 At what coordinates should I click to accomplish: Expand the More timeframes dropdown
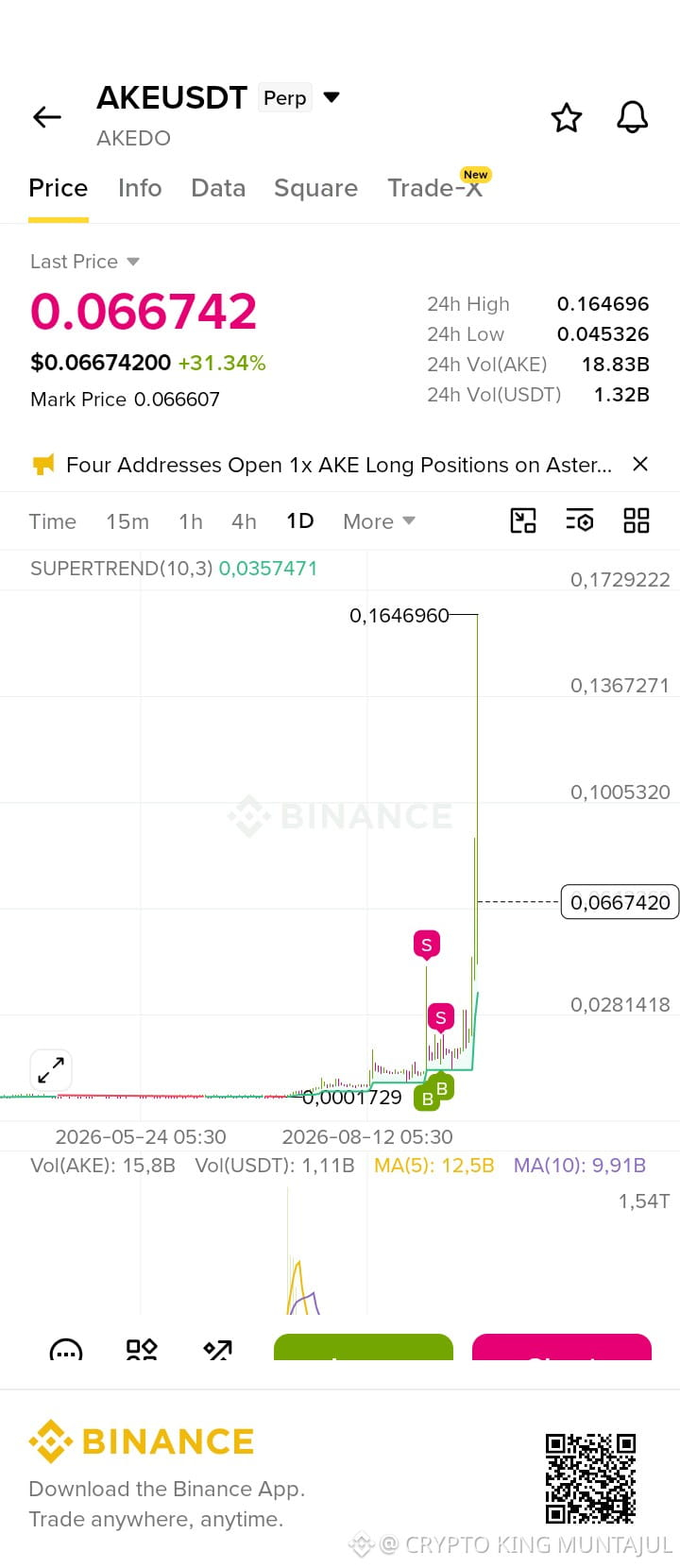tap(380, 521)
